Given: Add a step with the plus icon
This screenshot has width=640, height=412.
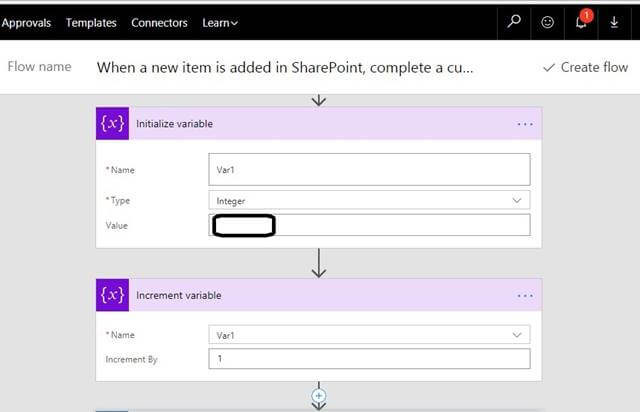Looking at the screenshot, I should (x=319, y=396).
